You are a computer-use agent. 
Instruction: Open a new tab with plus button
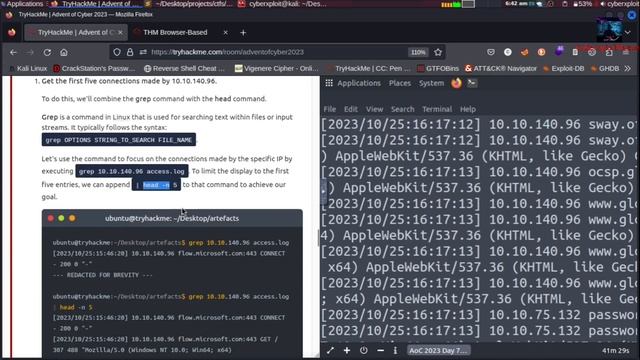(243, 32)
